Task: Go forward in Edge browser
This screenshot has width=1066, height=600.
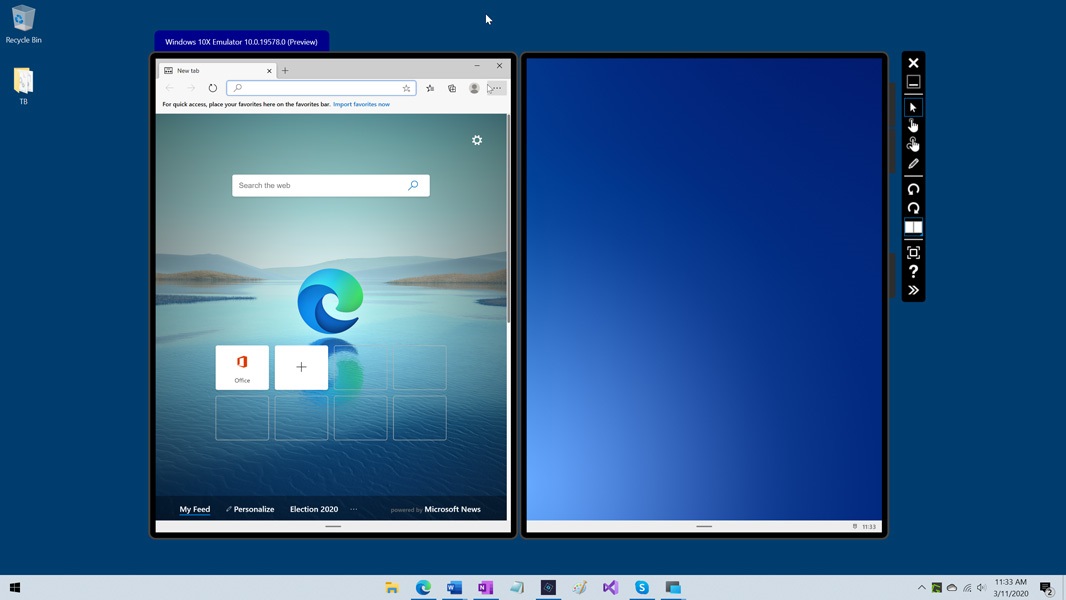Action: coord(191,88)
